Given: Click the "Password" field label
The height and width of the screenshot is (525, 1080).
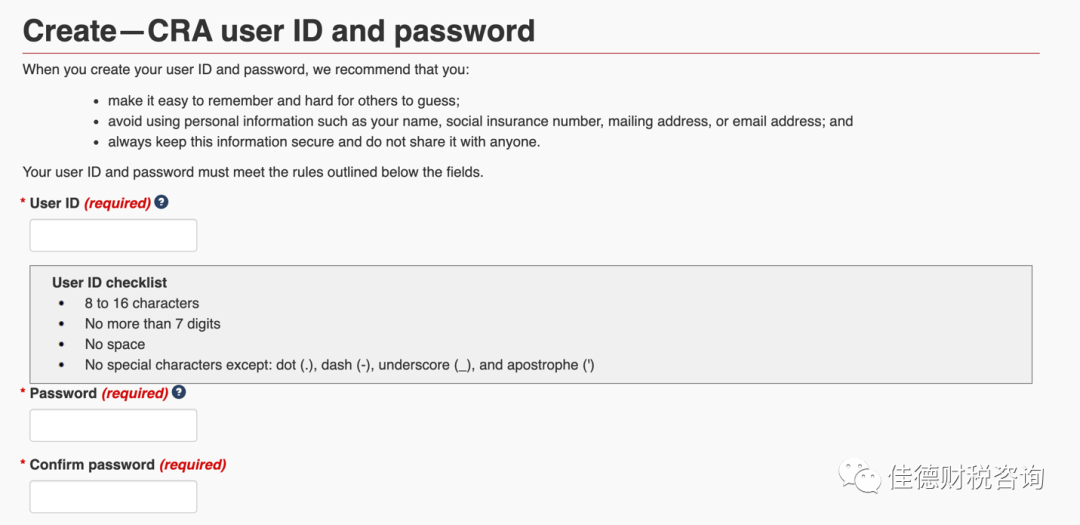Looking at the screenshot, I should point(63,393).
